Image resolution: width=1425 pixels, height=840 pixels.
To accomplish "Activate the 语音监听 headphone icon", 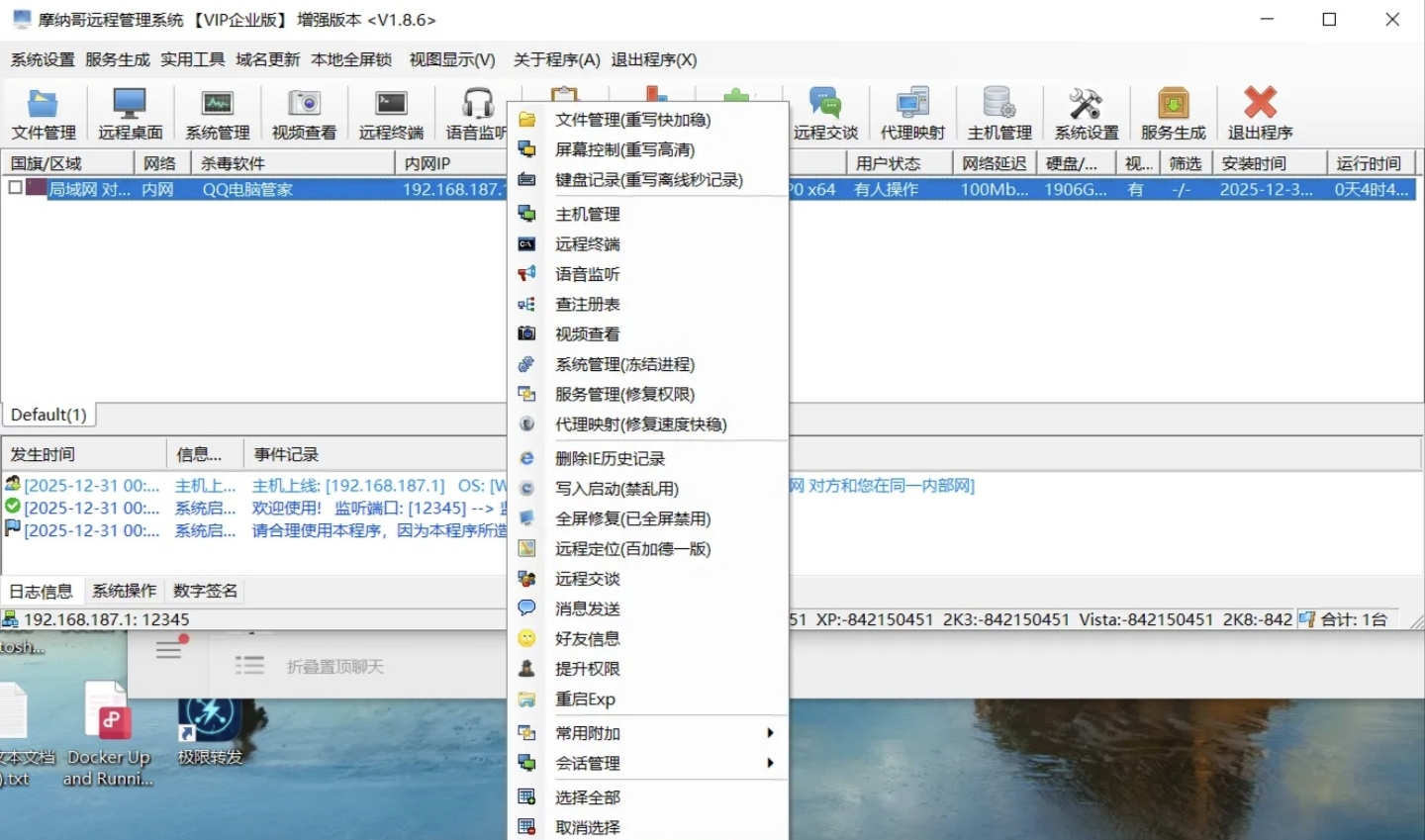I will (474, 111).
